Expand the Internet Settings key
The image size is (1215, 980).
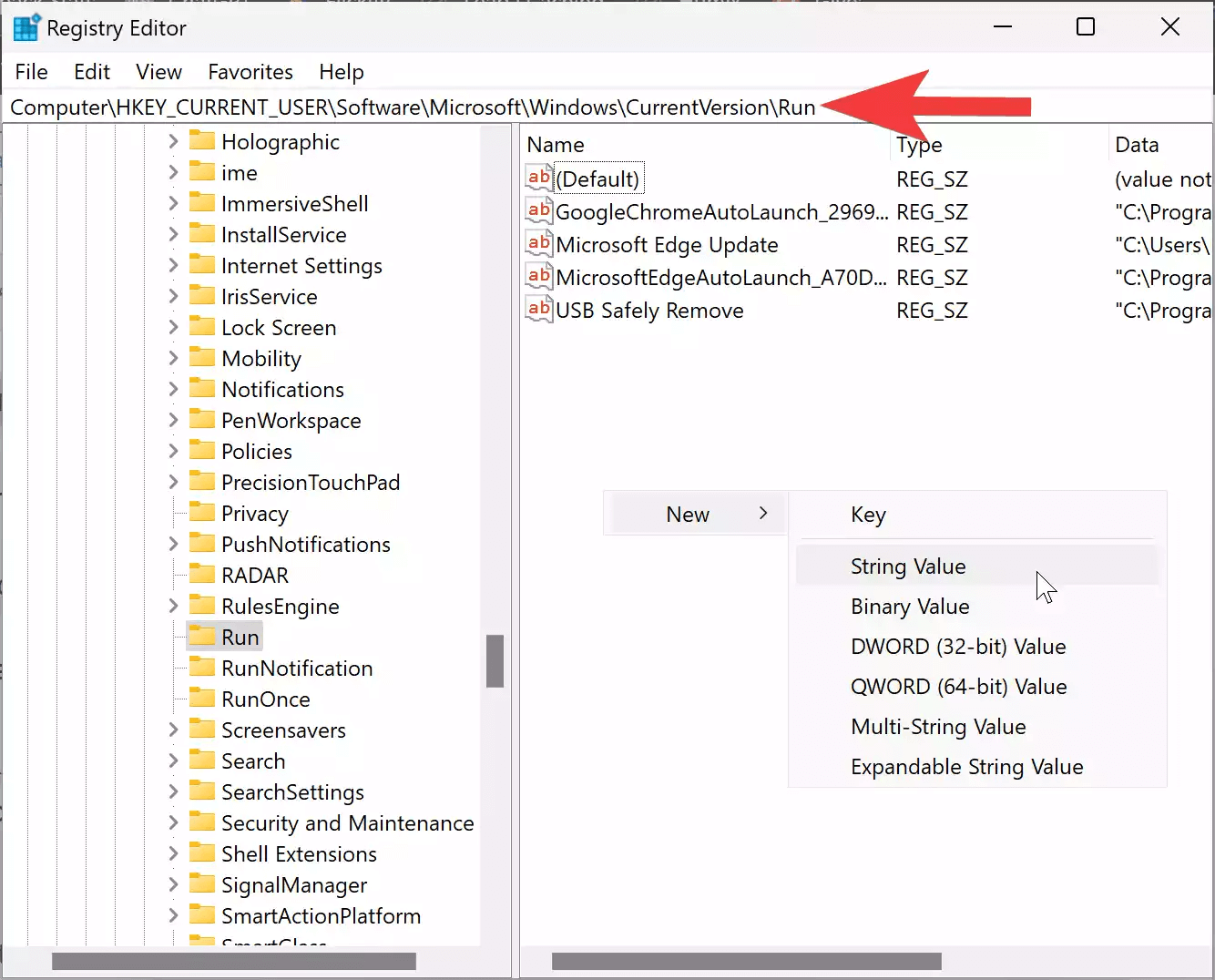[x=173, y=265]
